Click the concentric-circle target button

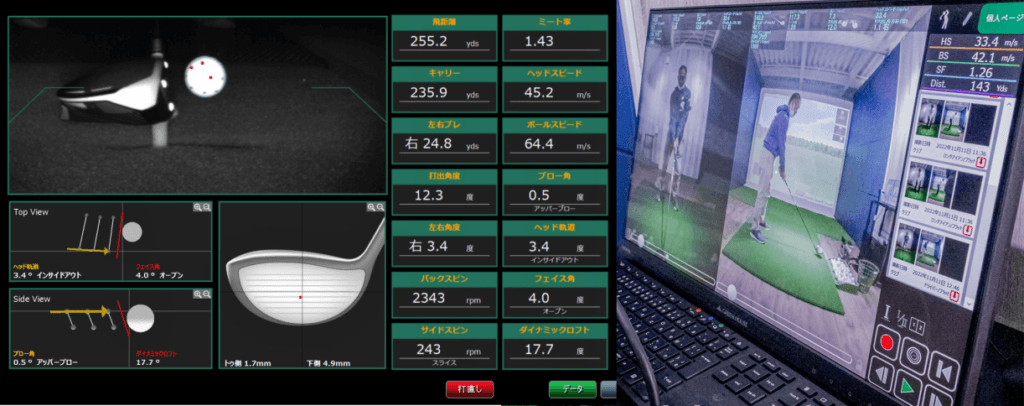click(912, 357)
